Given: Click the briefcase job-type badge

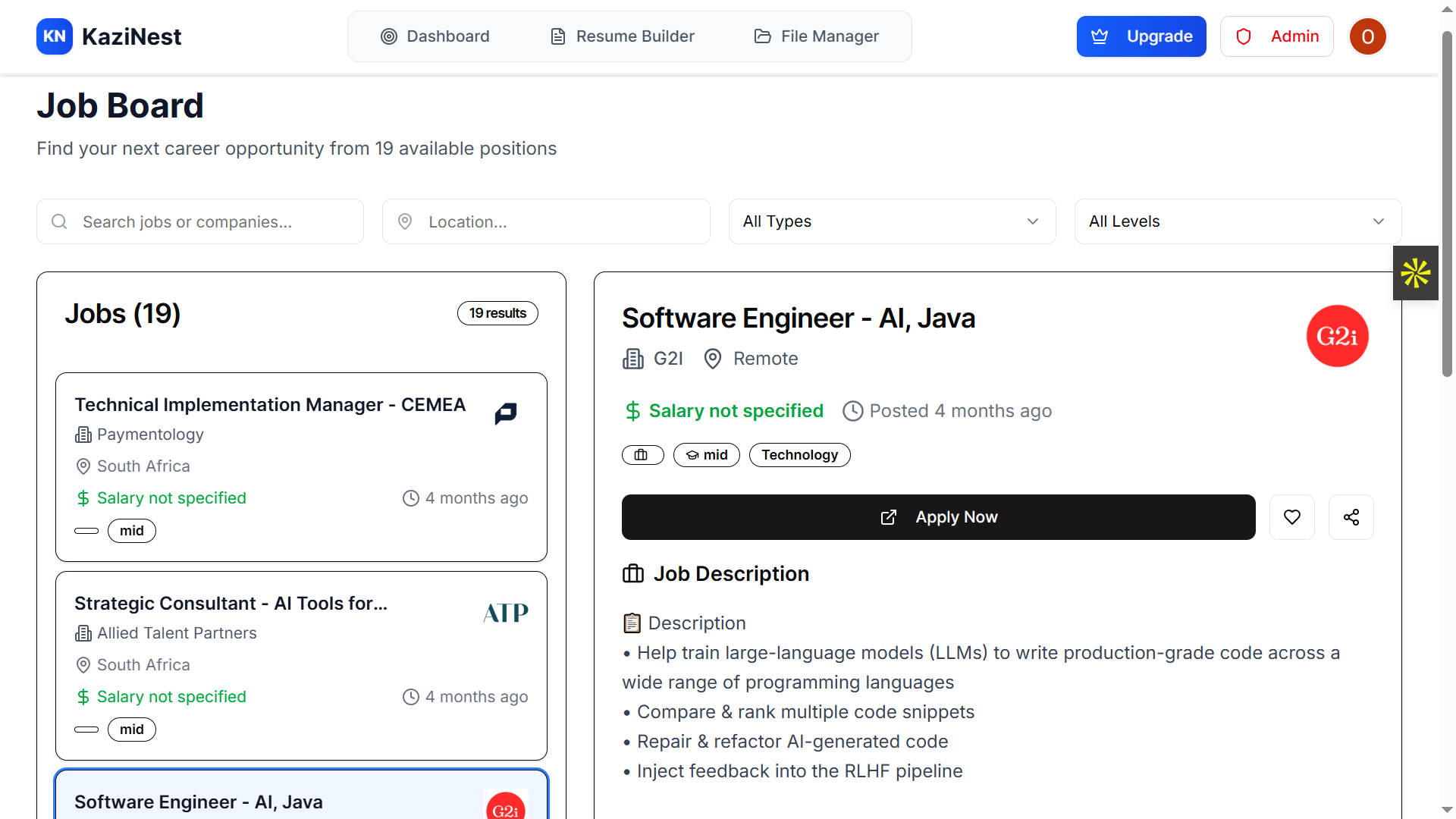Looking at the screenshot, I should click(x=642, y=455).
